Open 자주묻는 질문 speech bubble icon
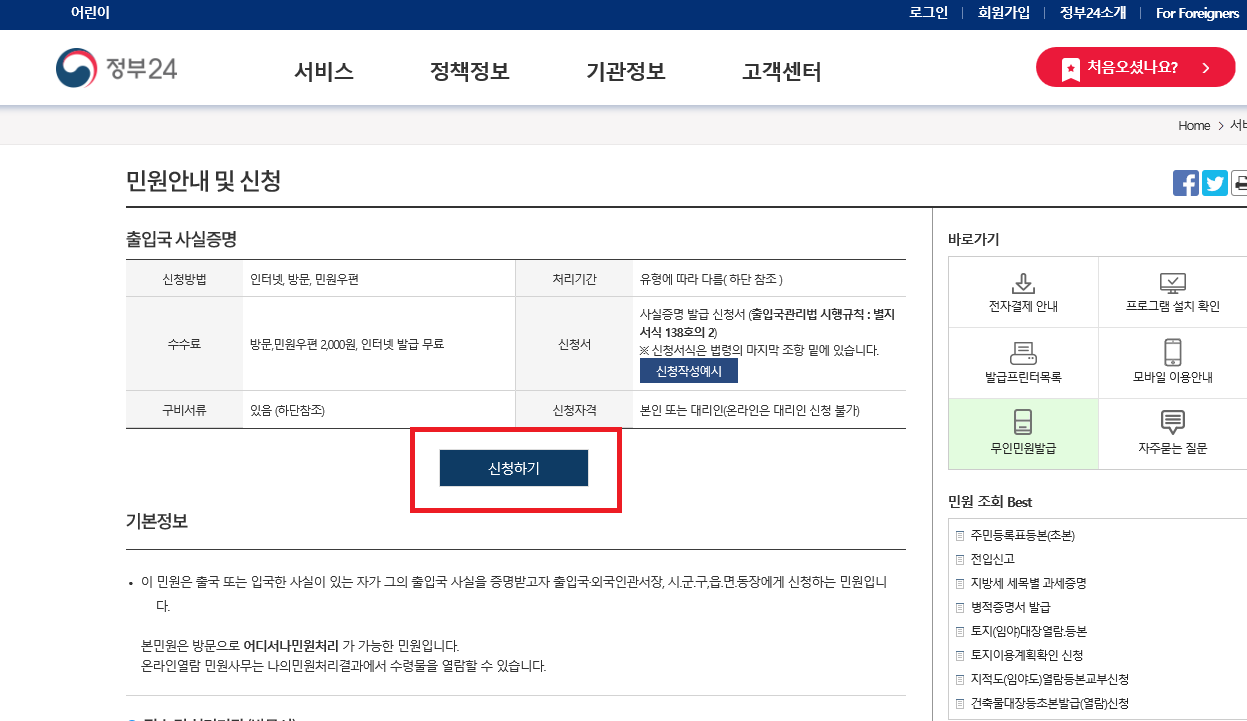This screenshot has height=721, width=1247. coord(1172,421)
